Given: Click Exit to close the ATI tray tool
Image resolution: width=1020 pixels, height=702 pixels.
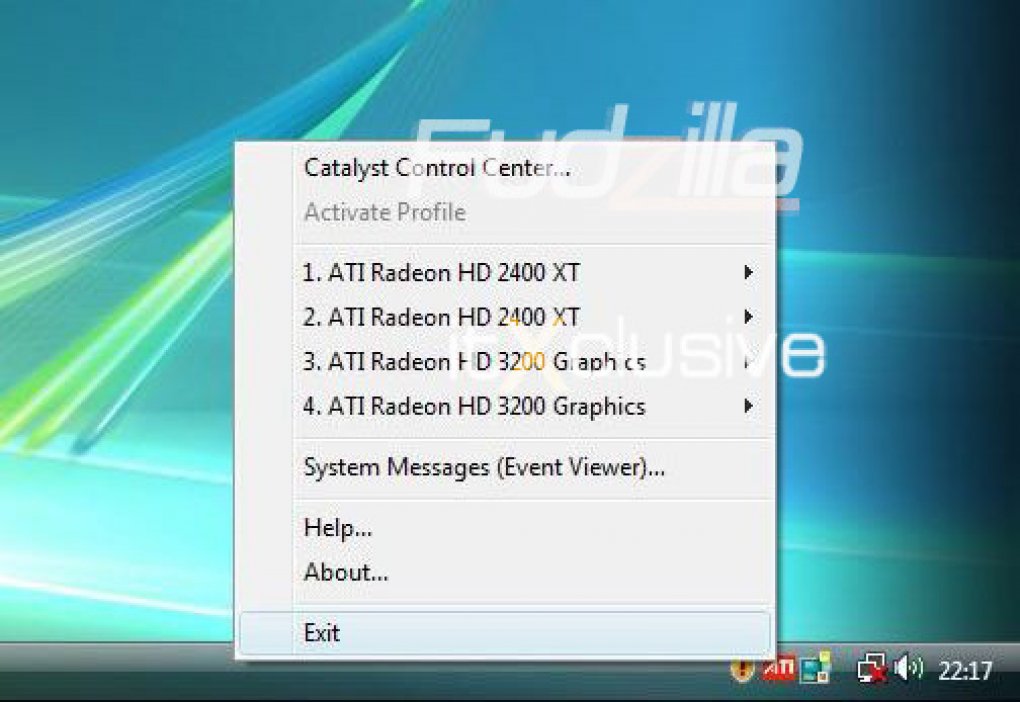Looking at the screenshot, I should point(505,632).
